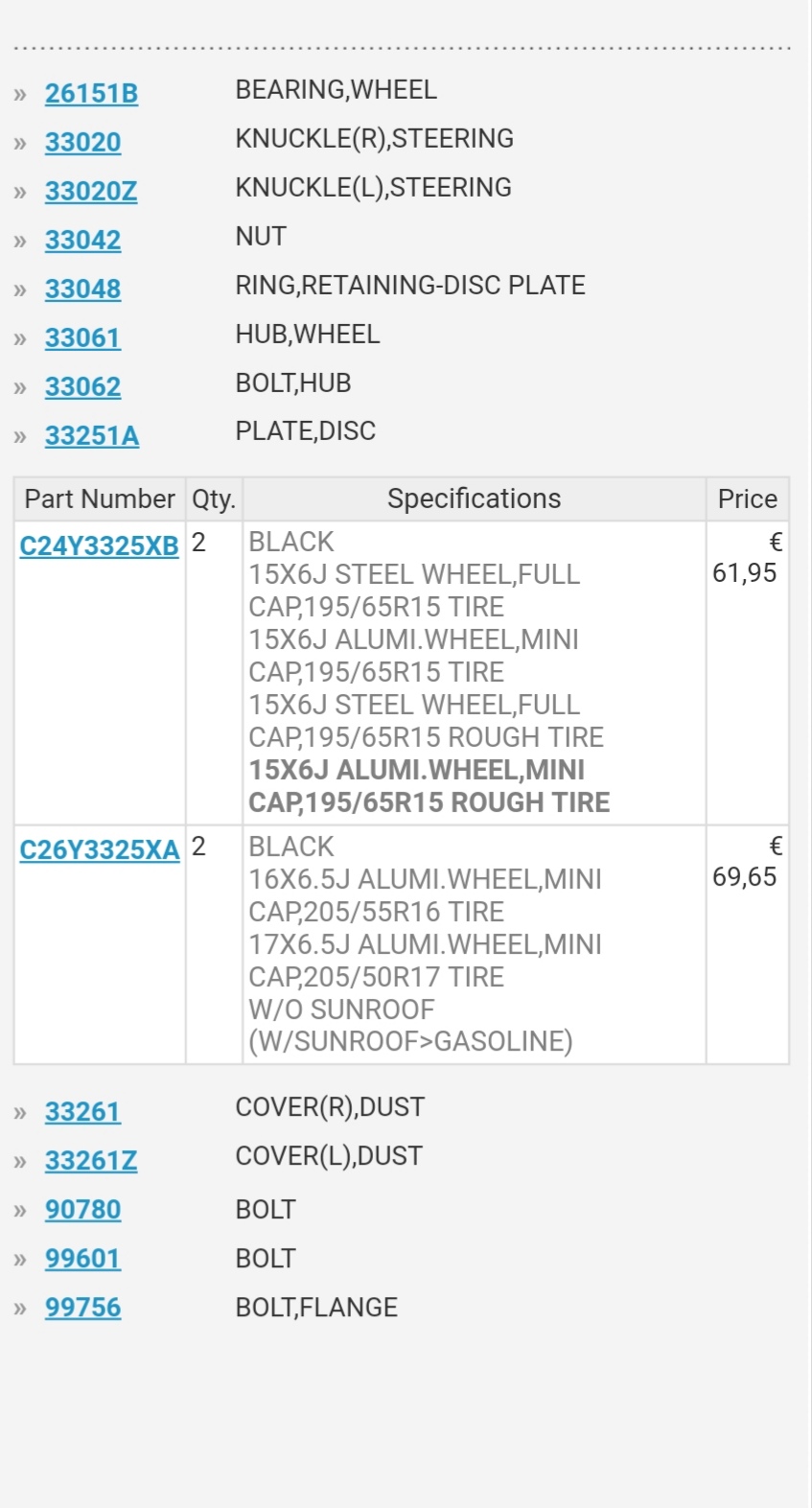Open part 33020Z left steering knuckle
This screenshot has width=812, height=1508.
pos(91,191)
